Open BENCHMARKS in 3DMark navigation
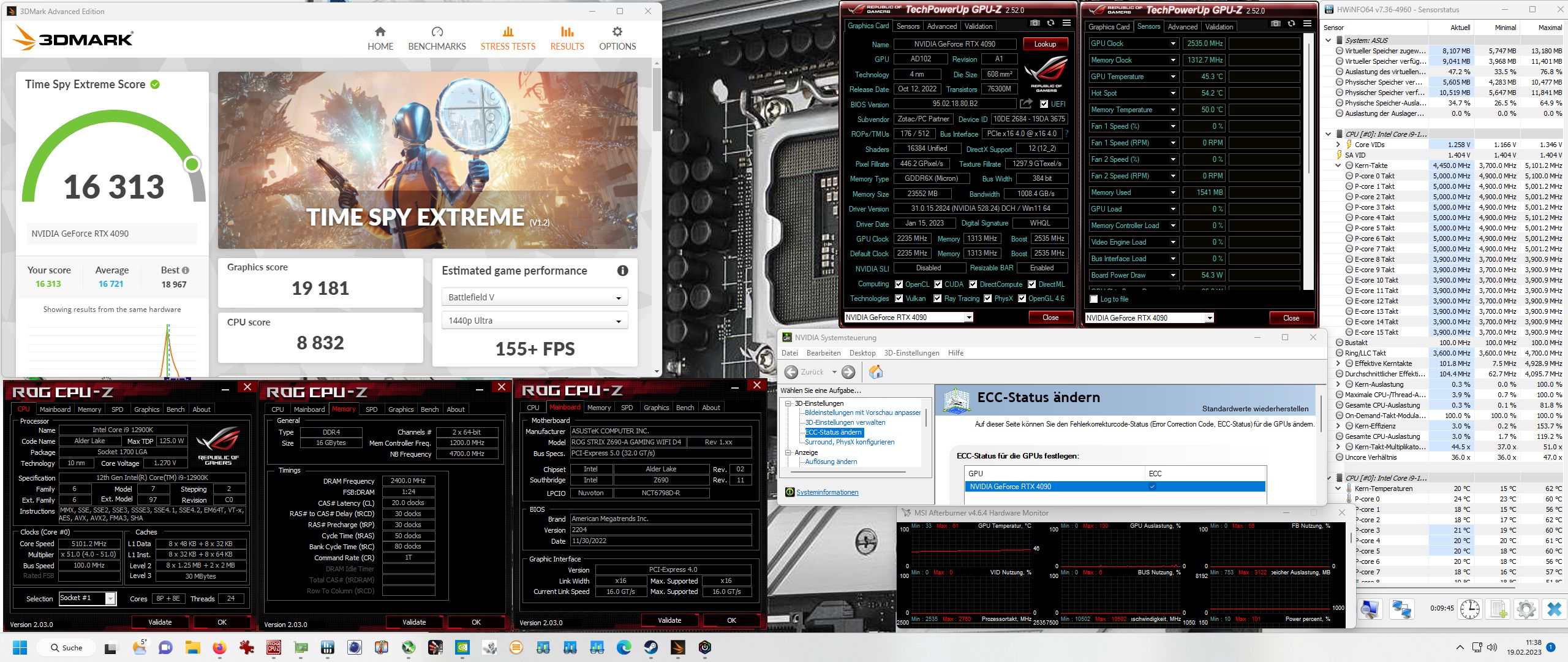The height and width of the screenshot is (662, 1568). [x=437, y=39]
